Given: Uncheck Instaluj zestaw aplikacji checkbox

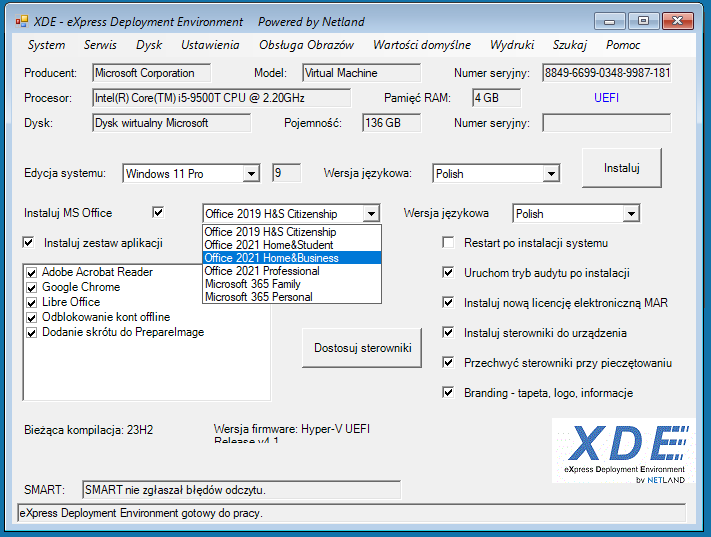Looking at the screenshot, I should tap(29, 243).
